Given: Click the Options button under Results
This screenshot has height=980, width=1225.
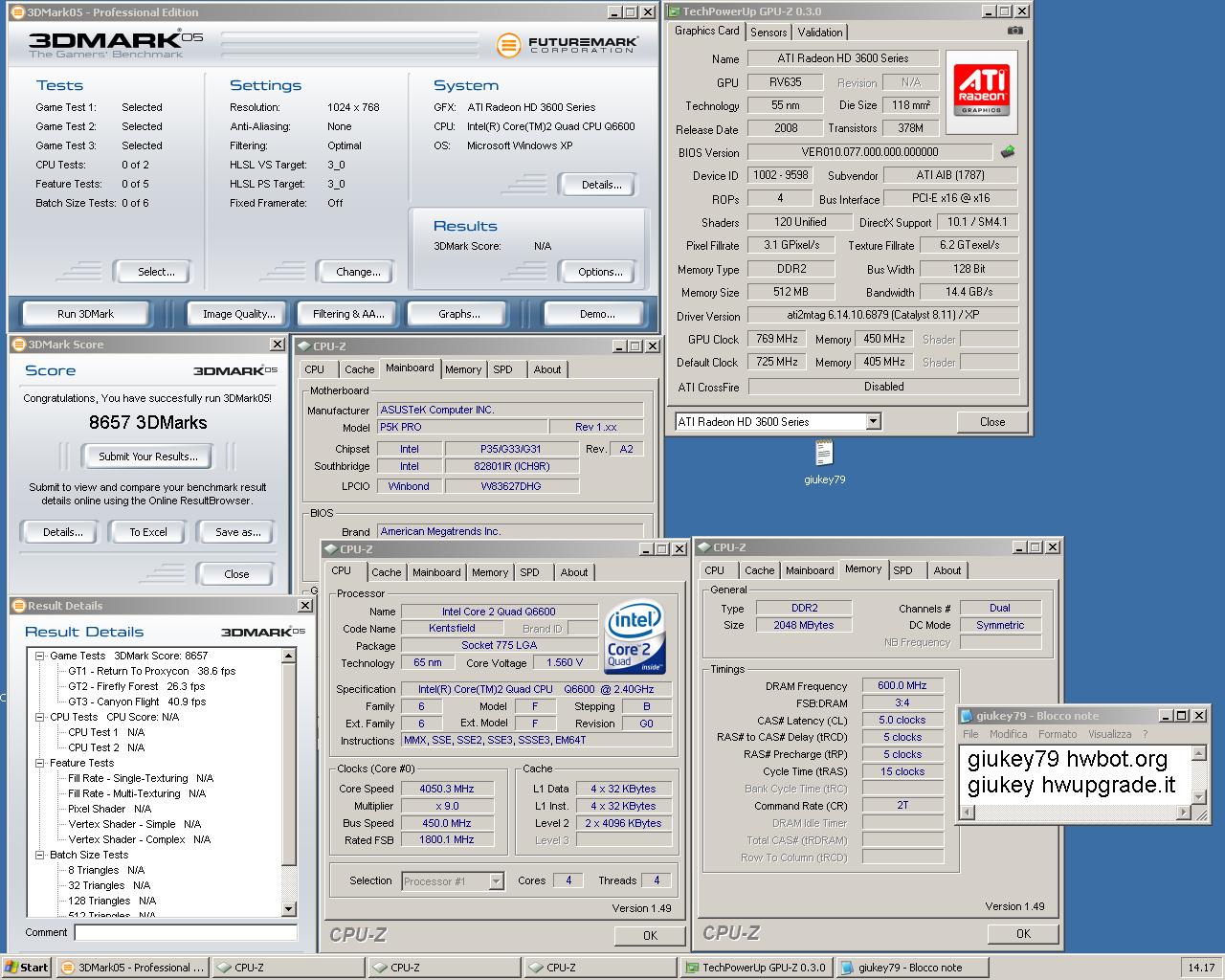Looking at the screenshot, I should coord(600,272).
